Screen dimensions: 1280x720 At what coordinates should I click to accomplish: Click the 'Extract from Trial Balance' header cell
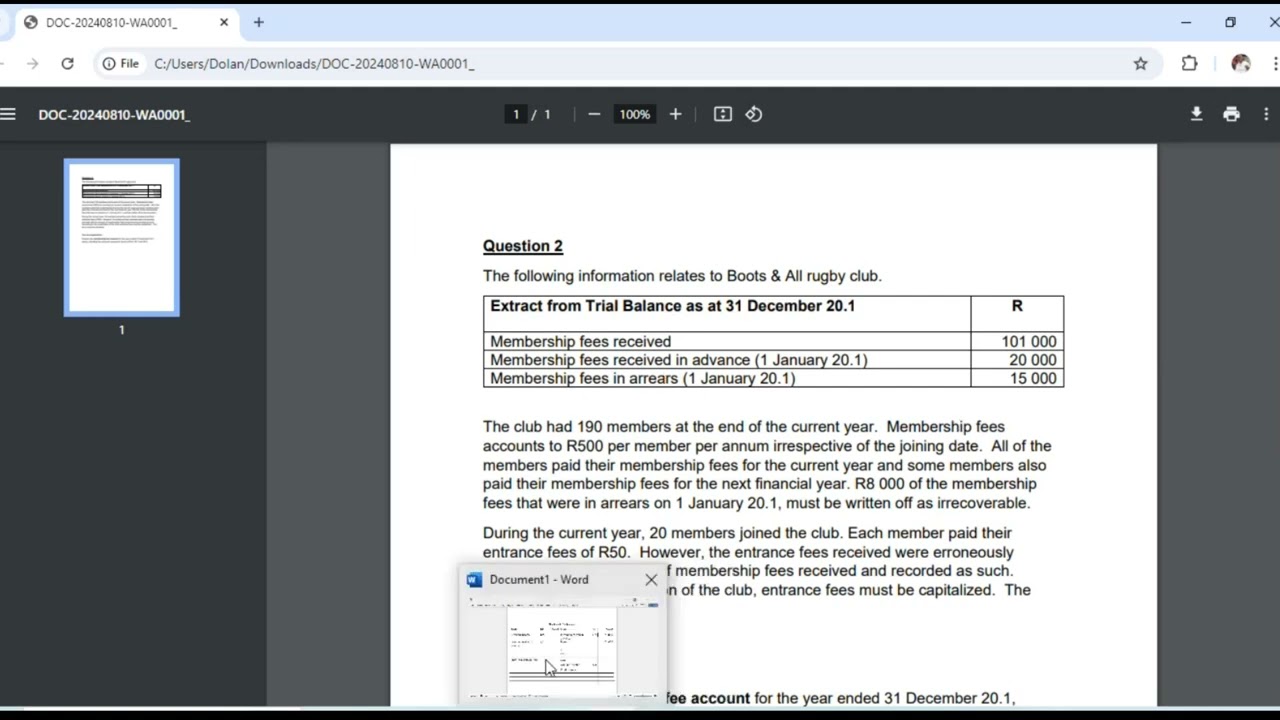[x=727, y=314]
